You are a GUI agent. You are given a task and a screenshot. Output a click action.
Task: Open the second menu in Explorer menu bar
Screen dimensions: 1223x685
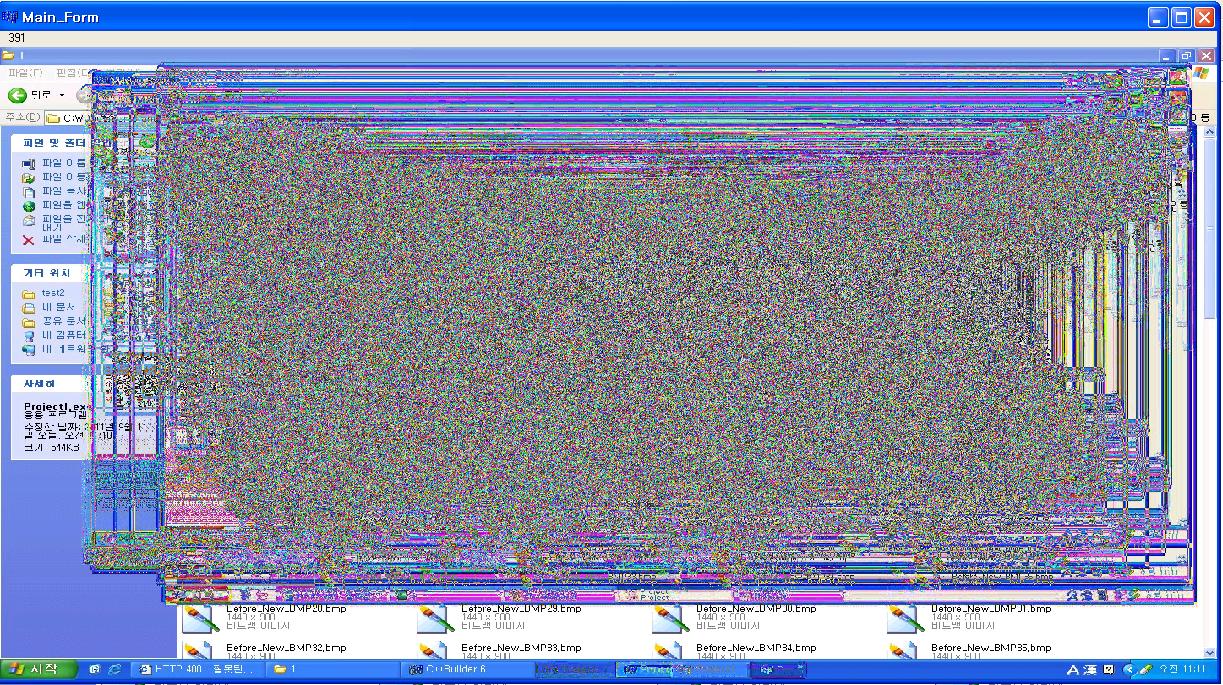(71, 73)
